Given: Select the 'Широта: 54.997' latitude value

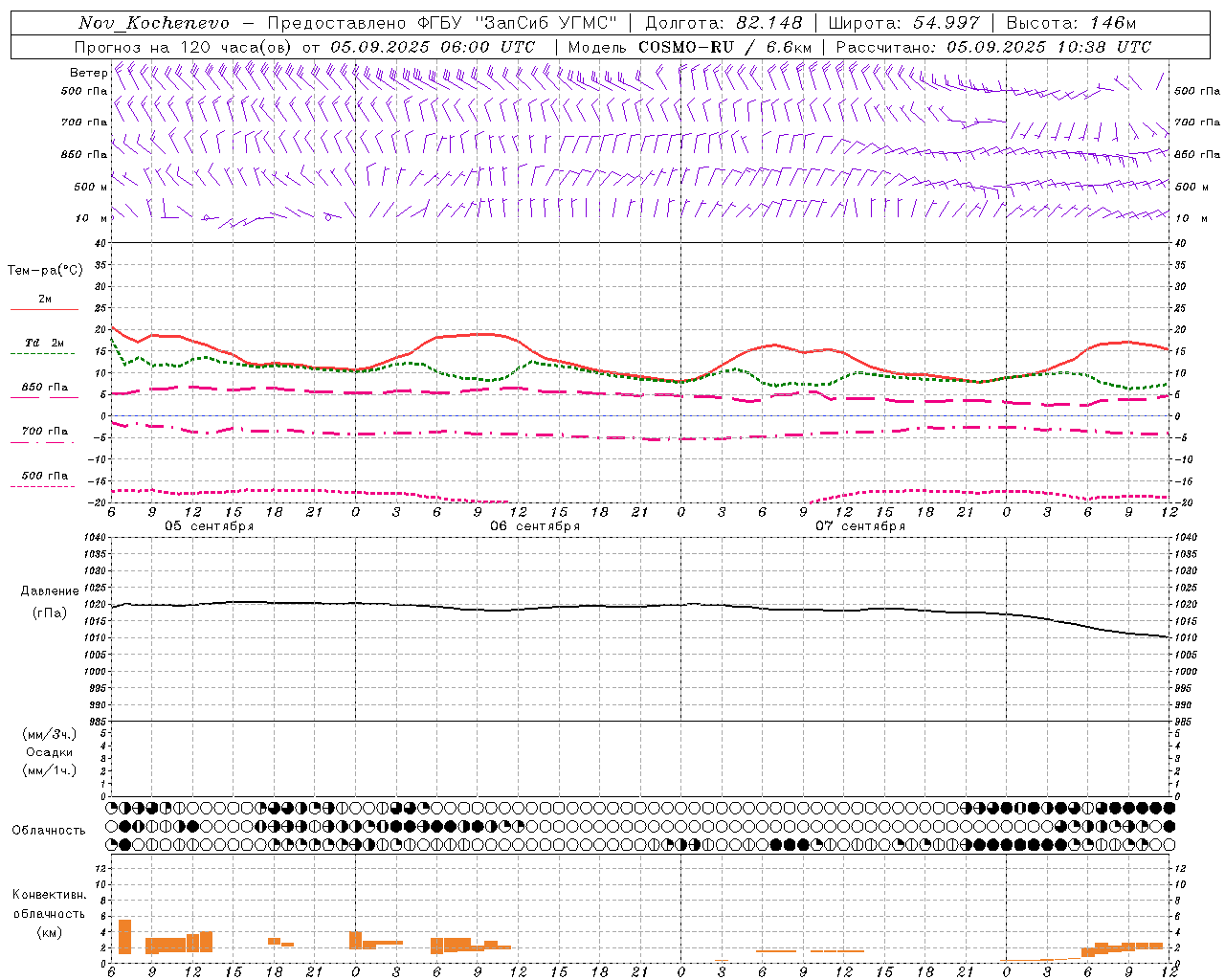Looking at the screenshot, I should (x=904, y=23).
